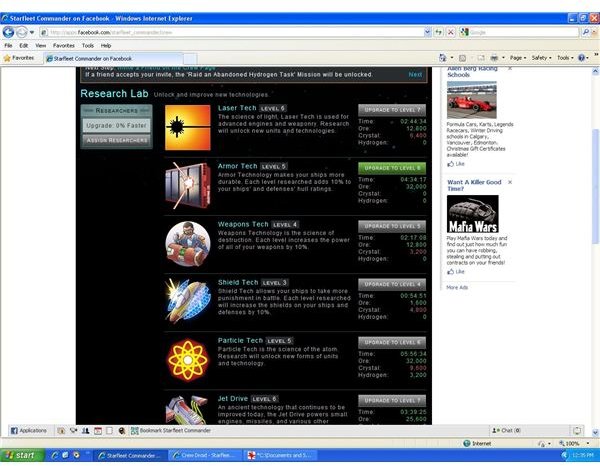Expand the Safety dropdown menu

(x=541, y=58)
